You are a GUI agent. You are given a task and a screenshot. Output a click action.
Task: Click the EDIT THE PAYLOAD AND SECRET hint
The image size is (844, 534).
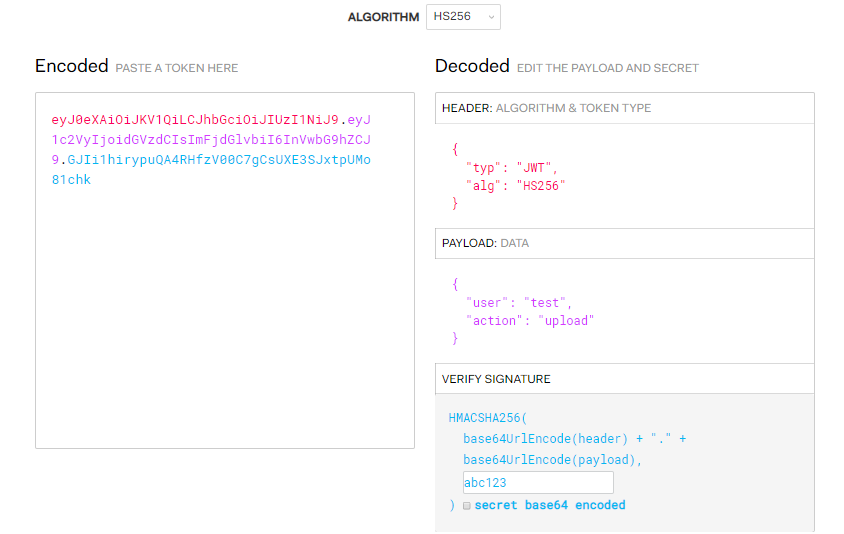(607, 68)
